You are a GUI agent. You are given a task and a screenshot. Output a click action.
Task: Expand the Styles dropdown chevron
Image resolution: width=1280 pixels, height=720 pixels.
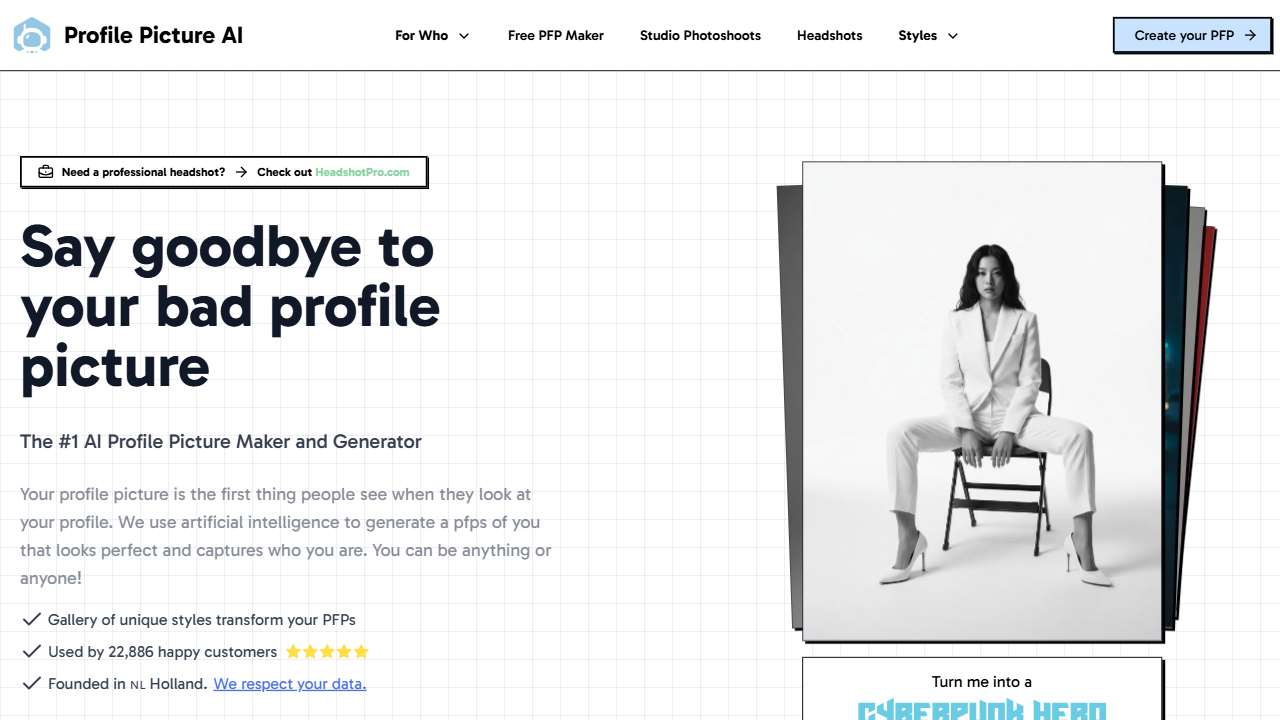click(x=953, y=36)
